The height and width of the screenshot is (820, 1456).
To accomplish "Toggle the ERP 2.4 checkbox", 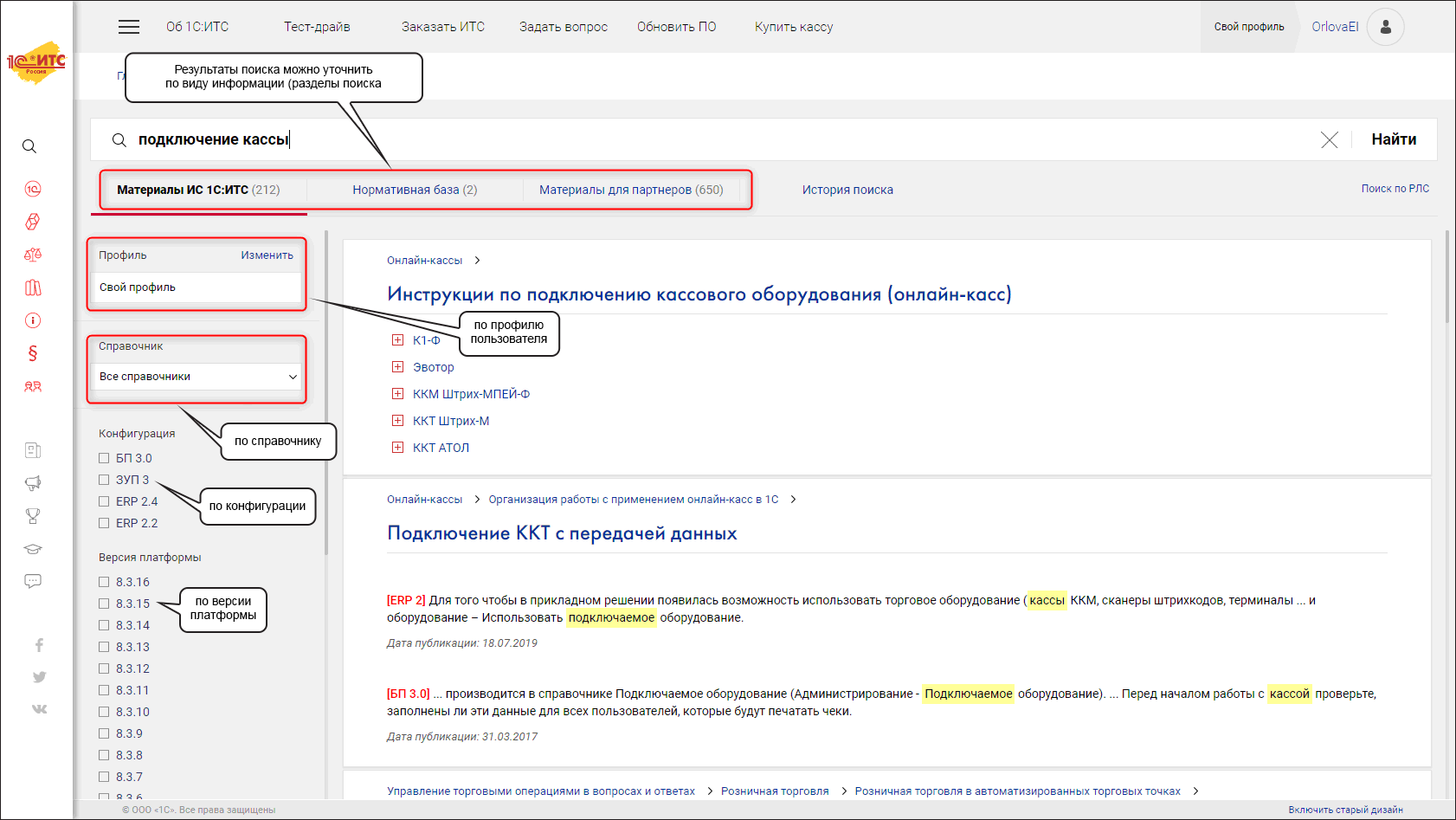I will click(x=104, y=501).
